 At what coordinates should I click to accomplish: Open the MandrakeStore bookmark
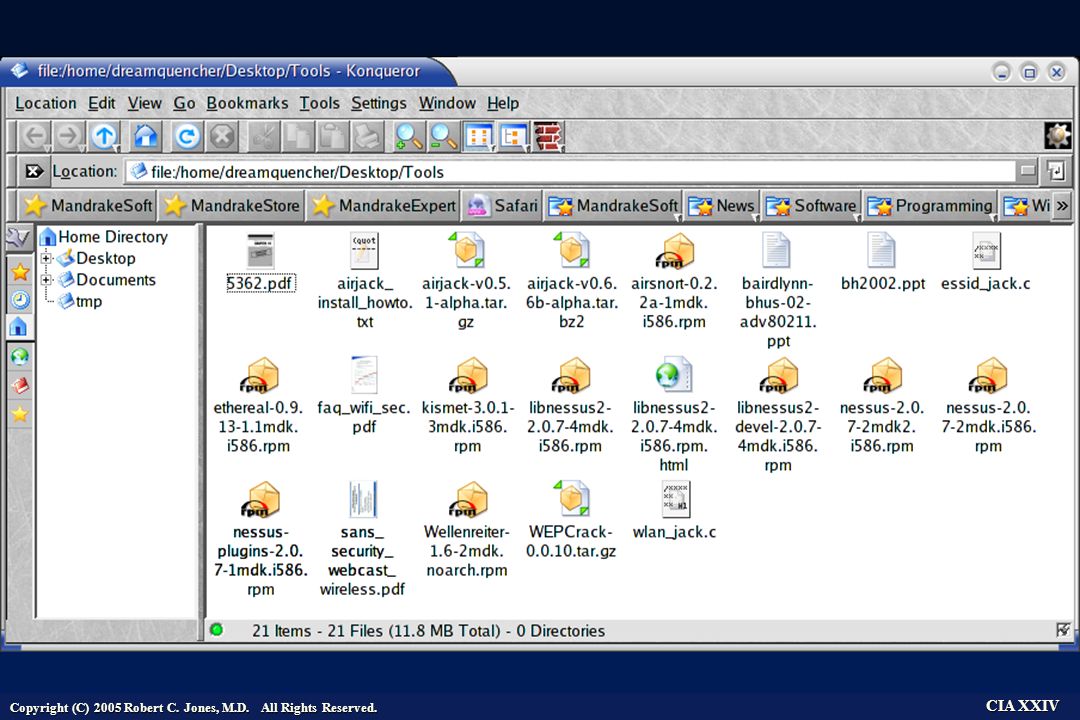pyautogui.click(x=231, y=206)
